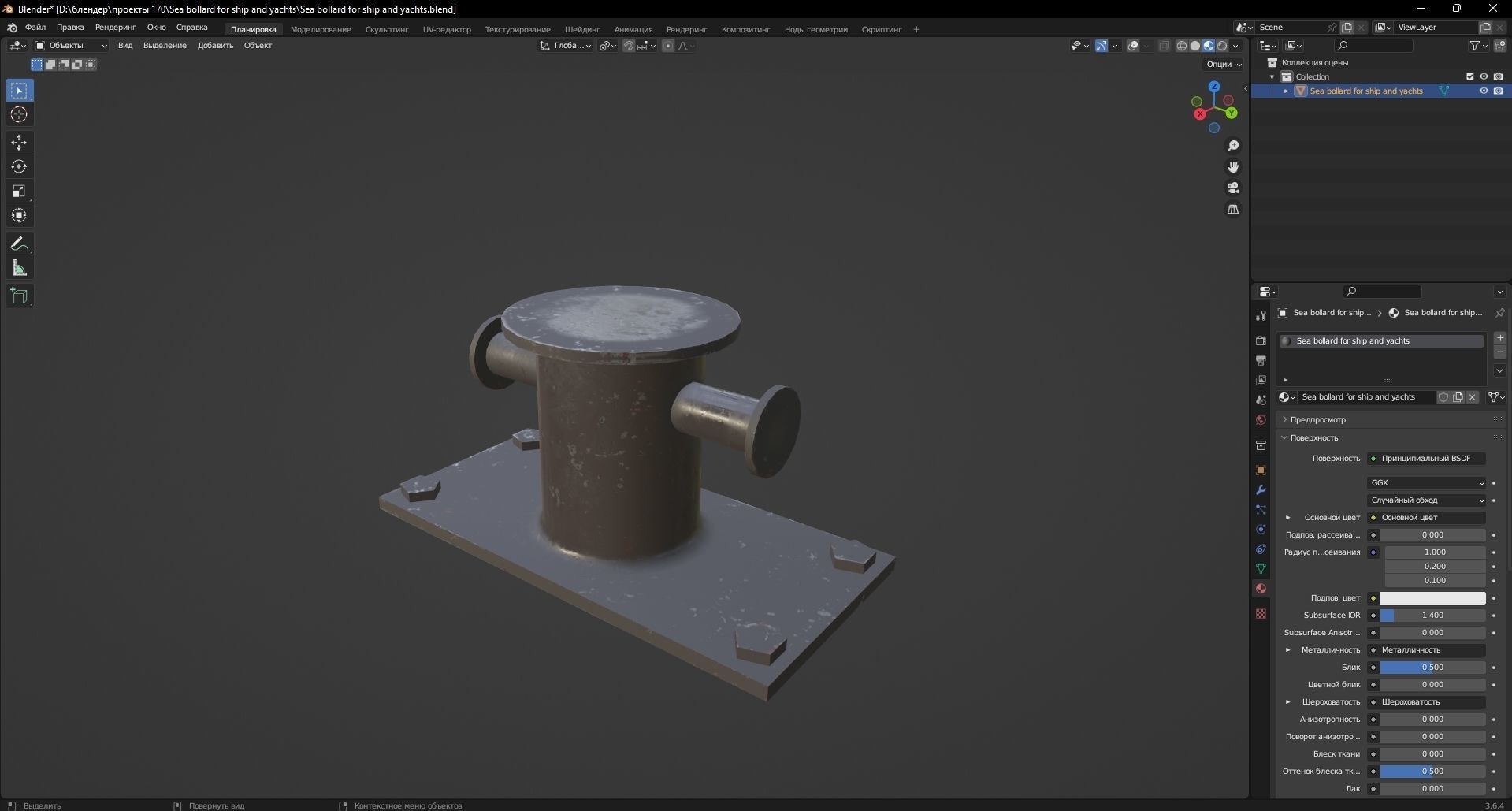This screenshot has width=1512, height=811.
Task: Toggle camera view with camera icon
Action: 1233,188
